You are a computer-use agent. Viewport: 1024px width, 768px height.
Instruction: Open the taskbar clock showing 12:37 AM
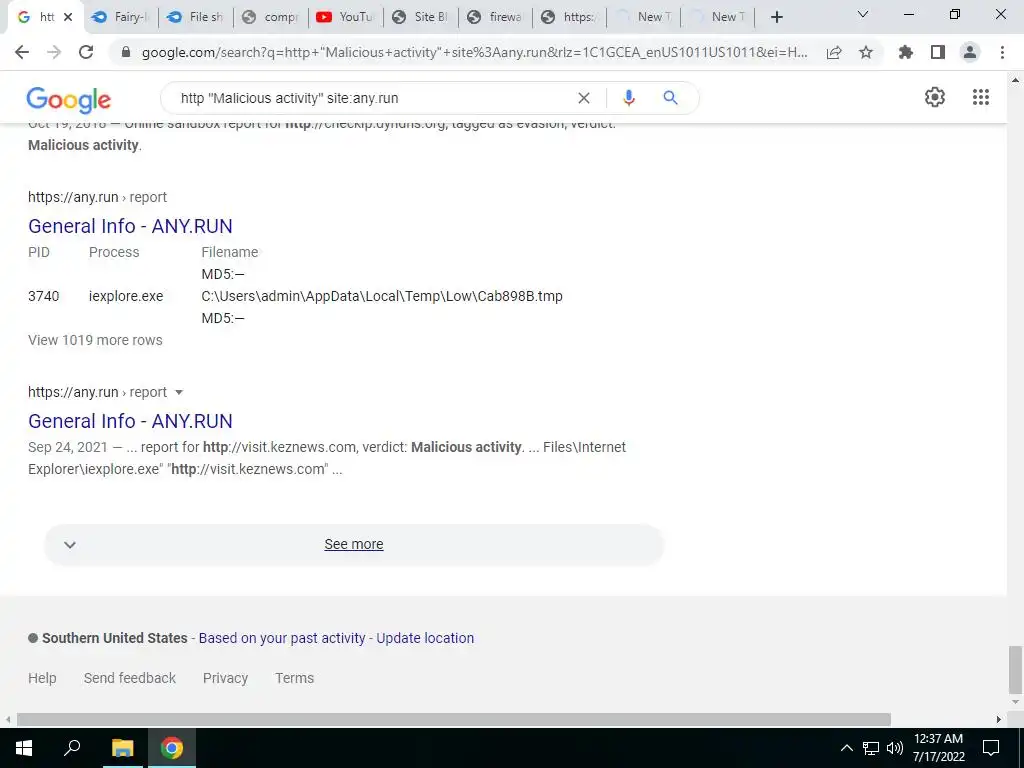tap(938, 748)
